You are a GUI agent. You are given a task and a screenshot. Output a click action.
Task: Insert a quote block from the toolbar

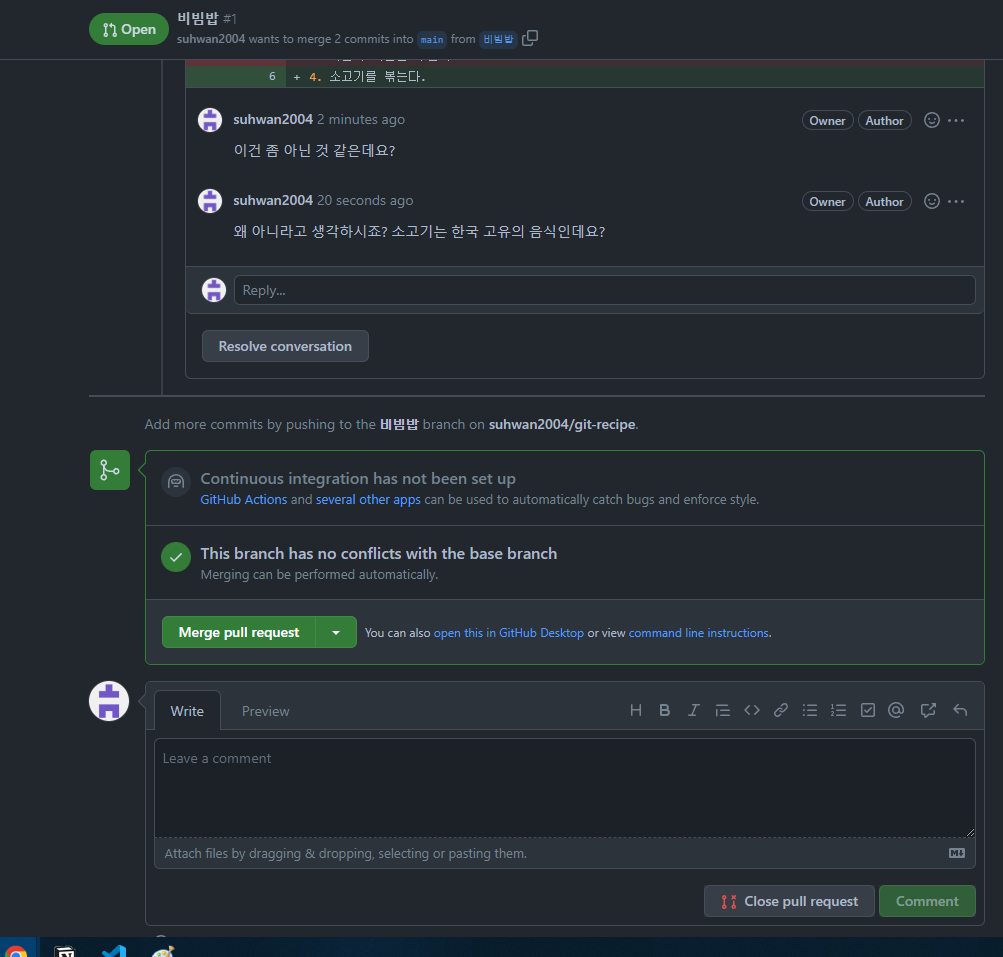pyautogui.click(x=722, y=710)
